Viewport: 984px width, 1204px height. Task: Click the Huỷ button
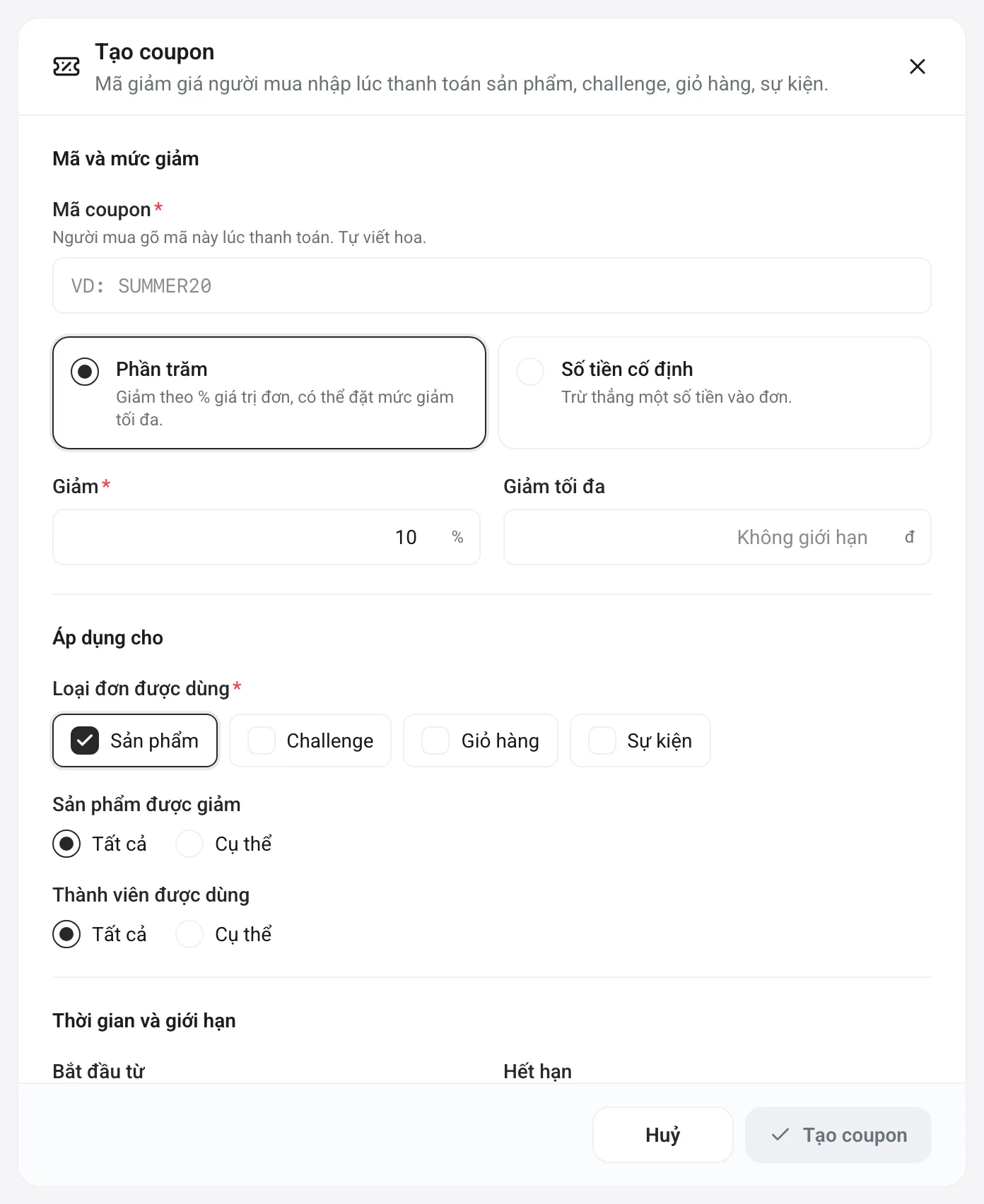pyautogui.click(x=663, y=1135)
